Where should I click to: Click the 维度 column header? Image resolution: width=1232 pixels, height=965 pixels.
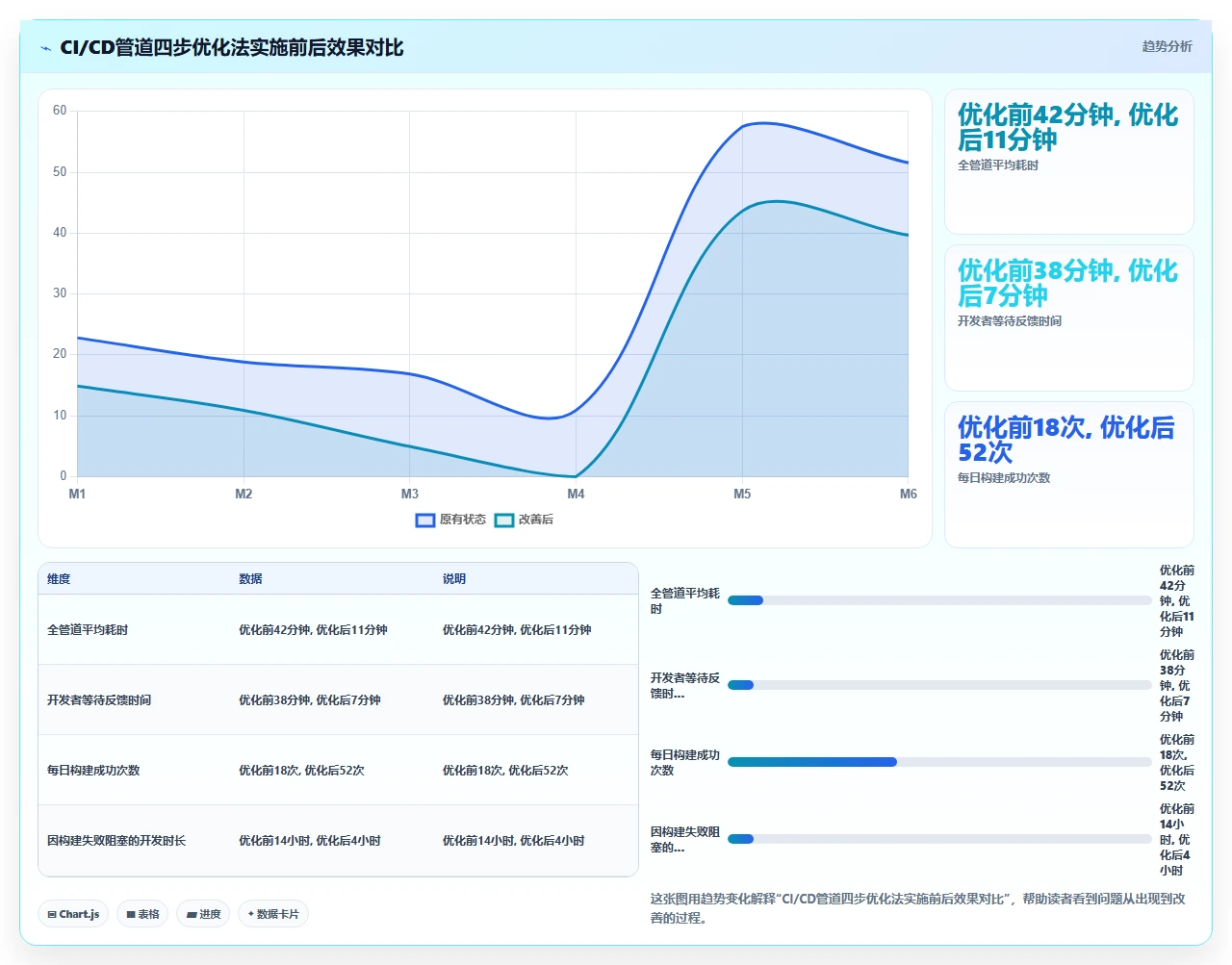pos(59,579)
